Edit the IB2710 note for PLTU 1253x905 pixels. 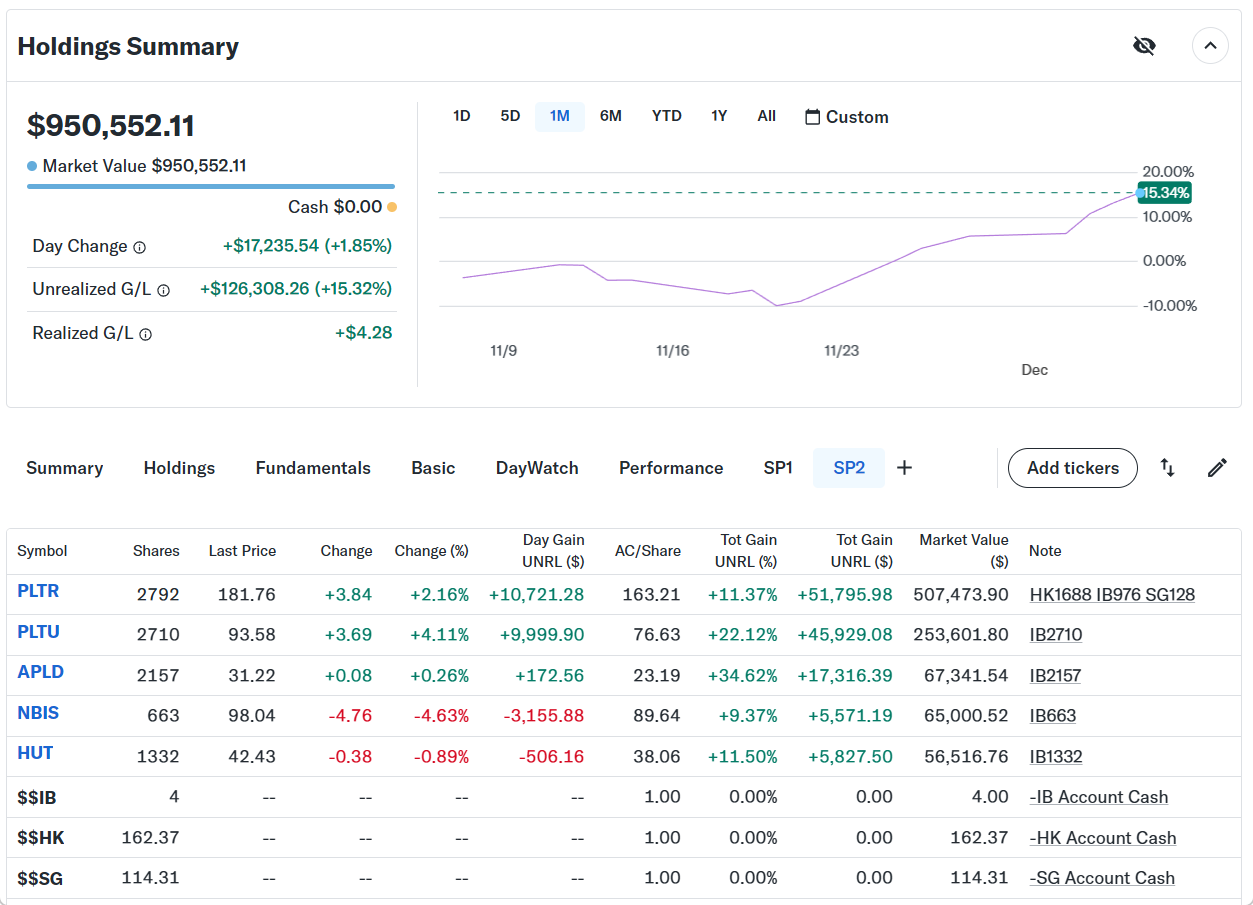tap(1055, 635)
